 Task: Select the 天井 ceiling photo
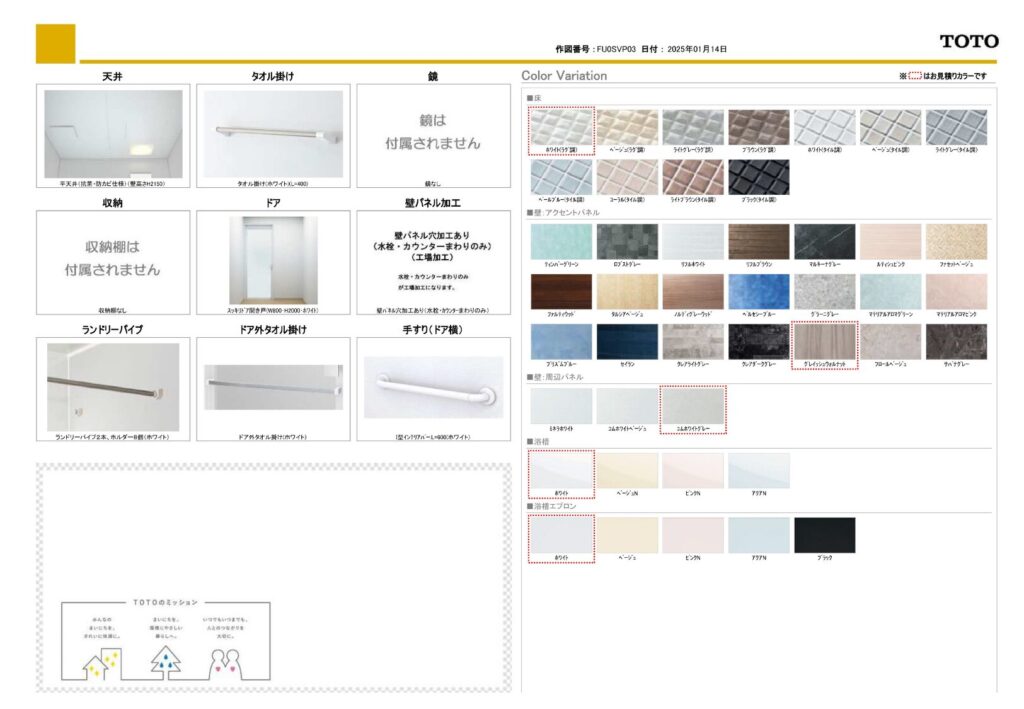[x=113, y=134]
